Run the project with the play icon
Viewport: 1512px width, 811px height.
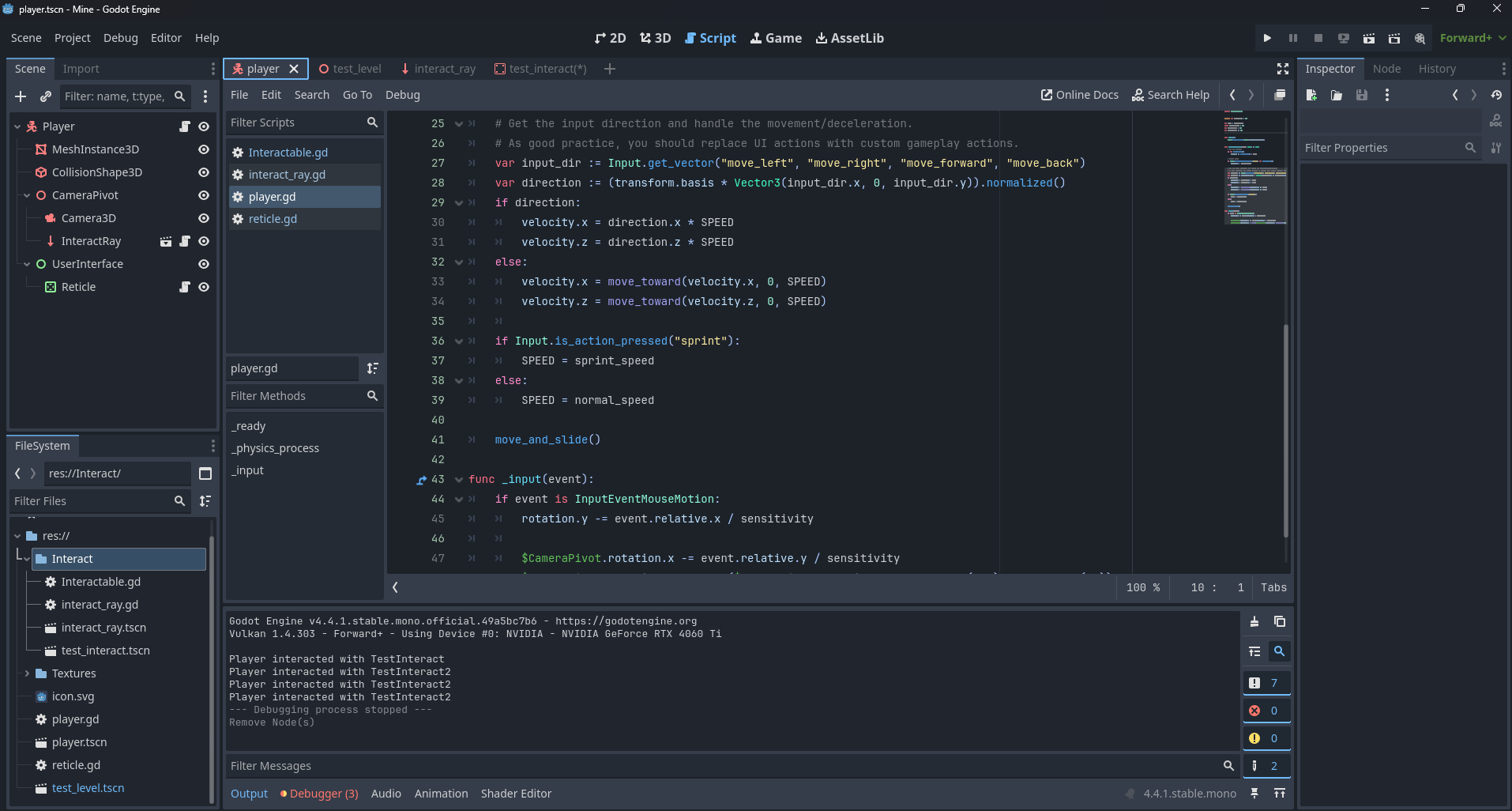click(1267, 37)
